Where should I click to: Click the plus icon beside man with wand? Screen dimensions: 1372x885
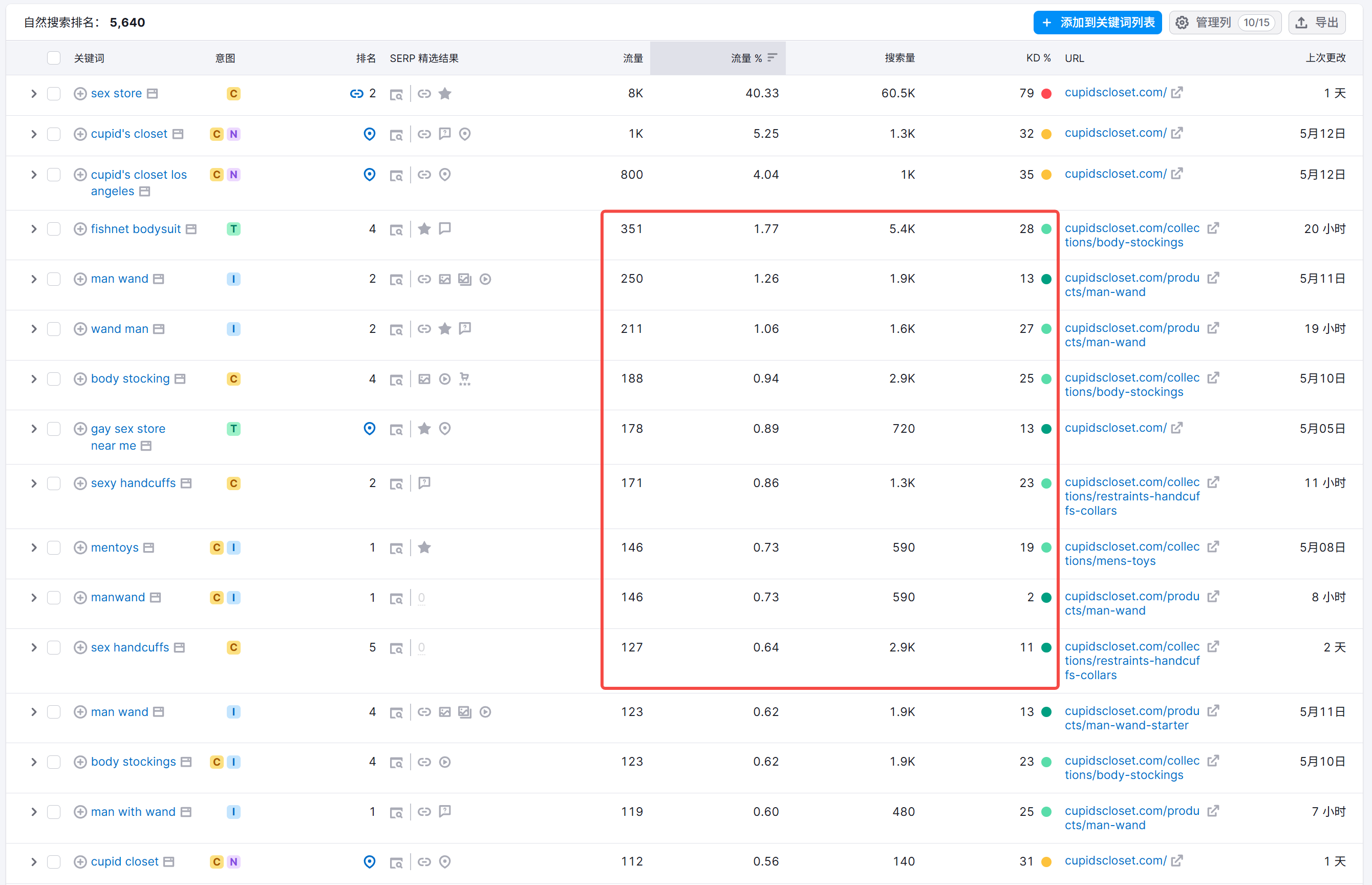click(80, 812)
